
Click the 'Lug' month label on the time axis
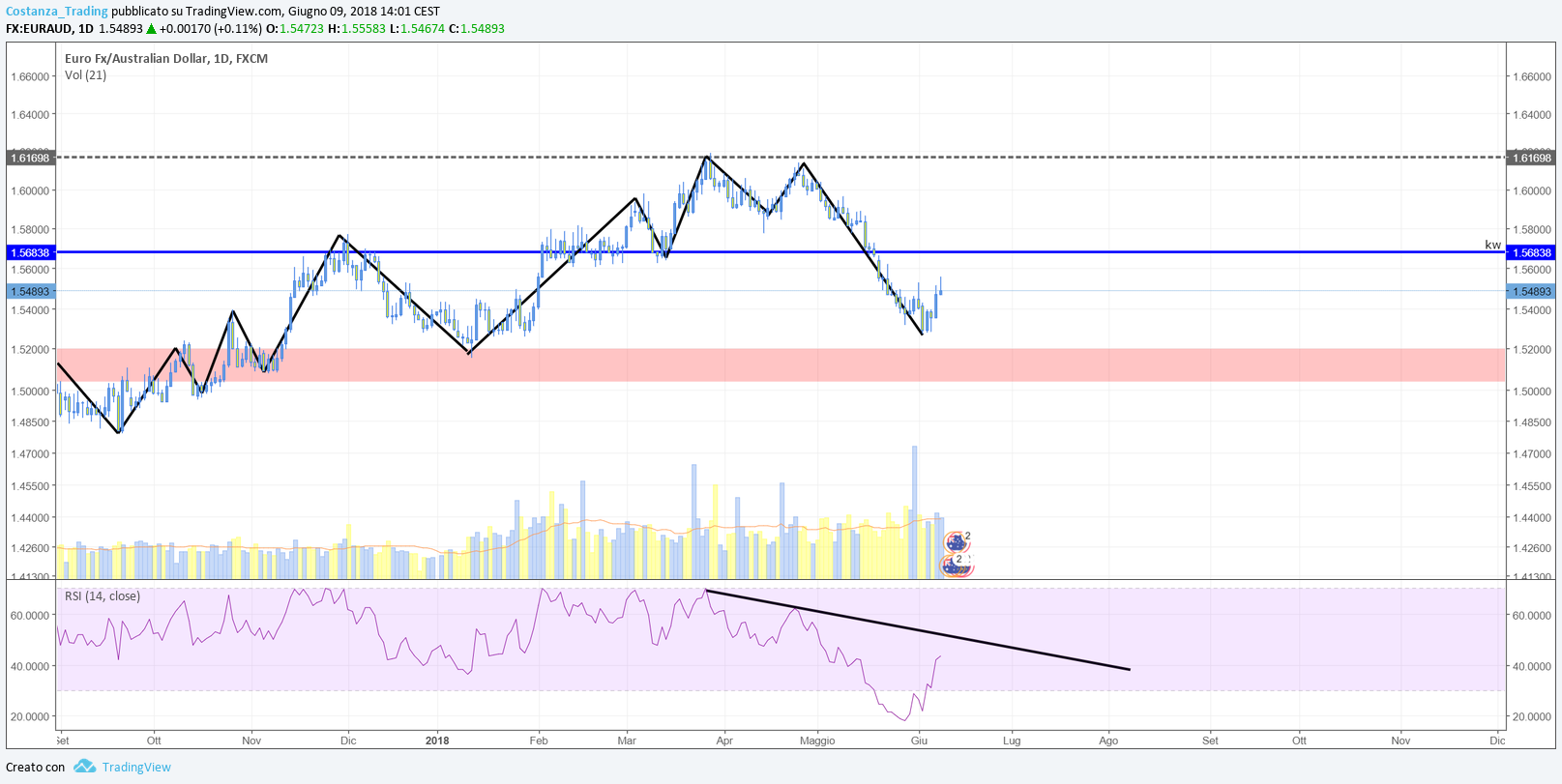1012,741
